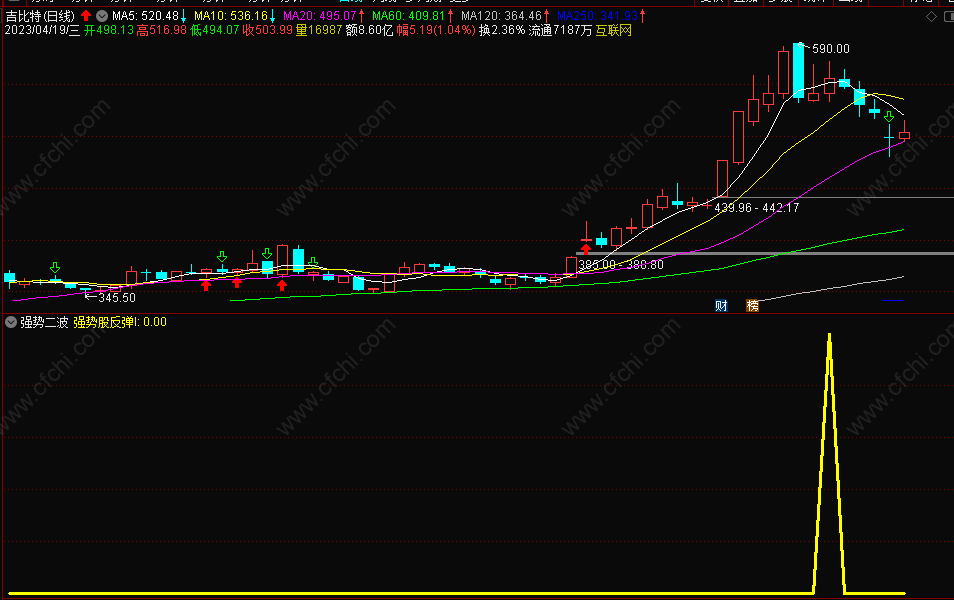The height and width of the screenshot is (600, 954).
Task: Click the open price 开498.13
Action: (108, 30)
